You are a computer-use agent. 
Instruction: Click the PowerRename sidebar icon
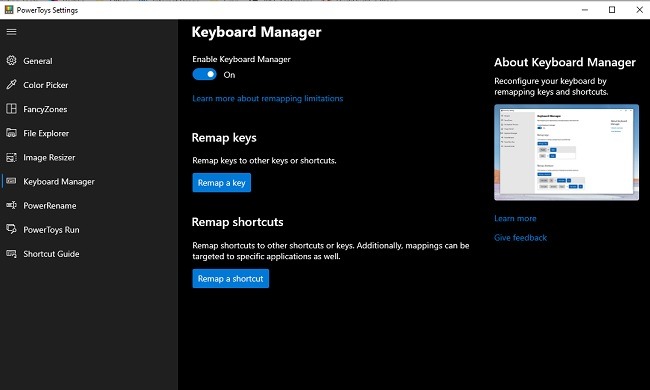pyautogui.click(x=11, y=205)
